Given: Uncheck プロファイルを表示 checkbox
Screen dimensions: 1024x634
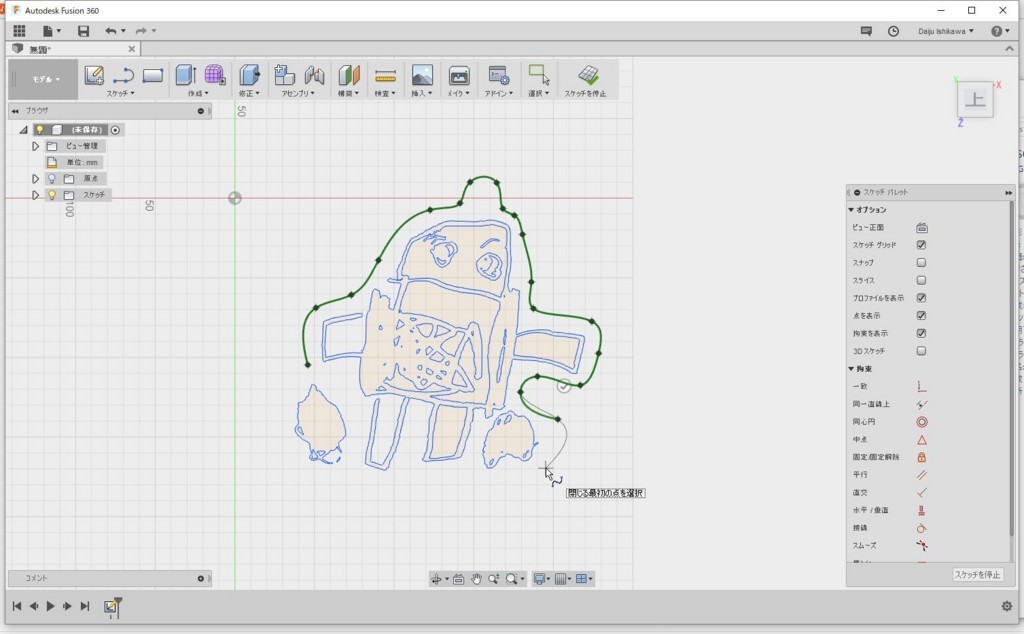Looking at the screenshot, I should (921, 298).
